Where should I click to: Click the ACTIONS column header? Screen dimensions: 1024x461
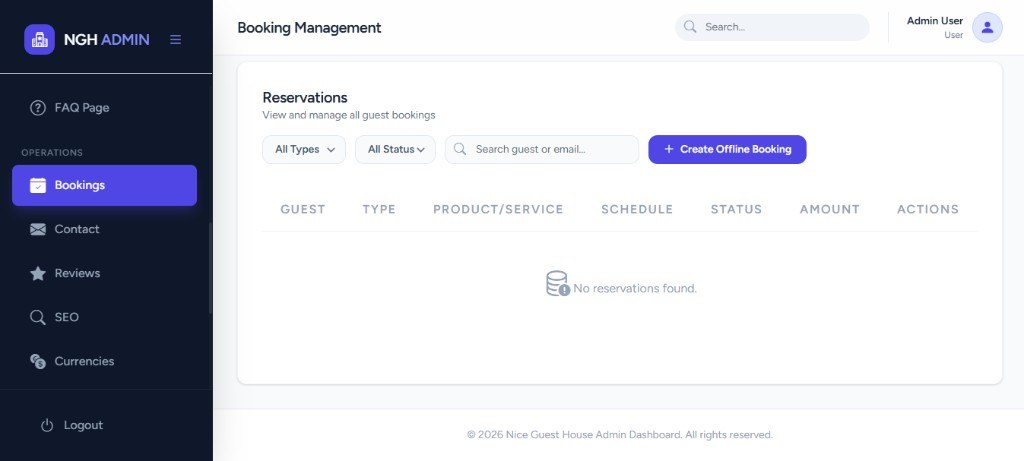(x=928, y=210)
